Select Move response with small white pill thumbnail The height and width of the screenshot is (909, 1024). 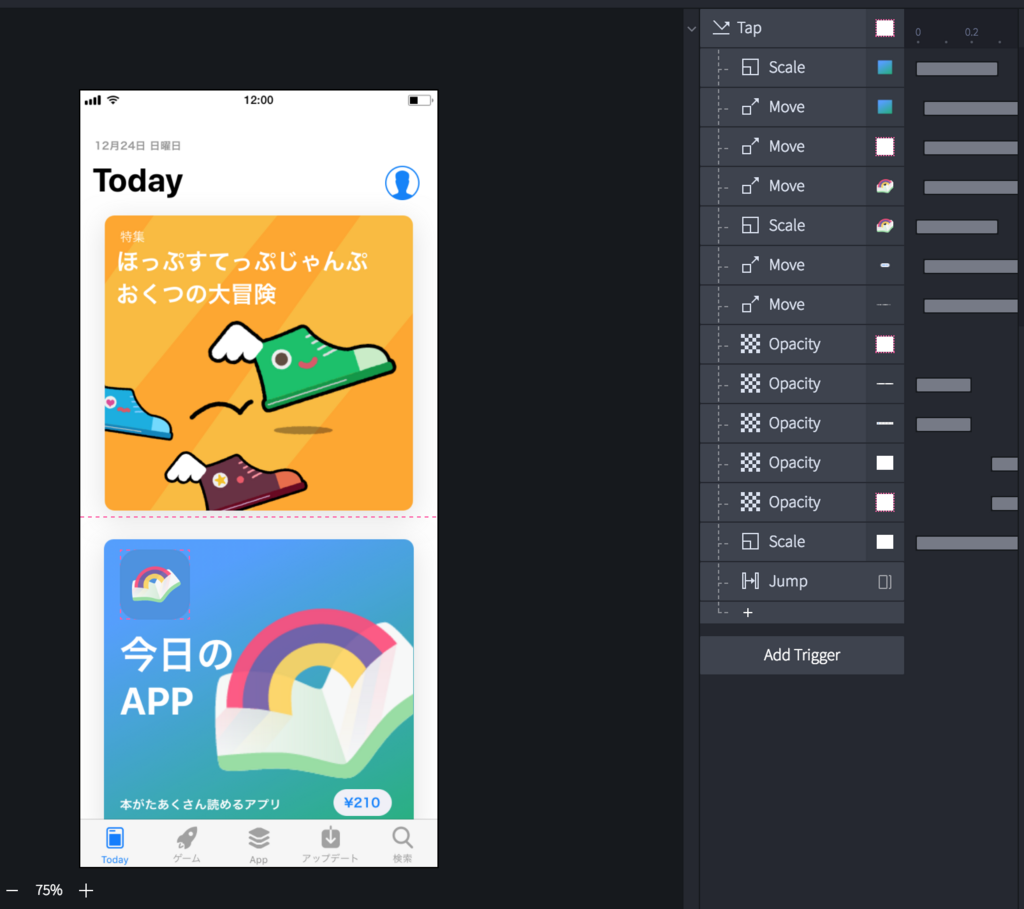click(802, 265)
